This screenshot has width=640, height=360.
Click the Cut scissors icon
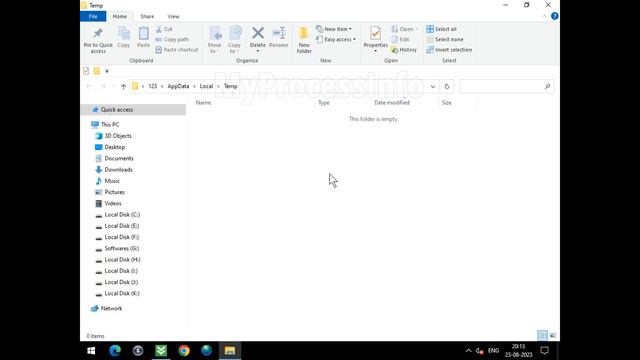point(159,29)
